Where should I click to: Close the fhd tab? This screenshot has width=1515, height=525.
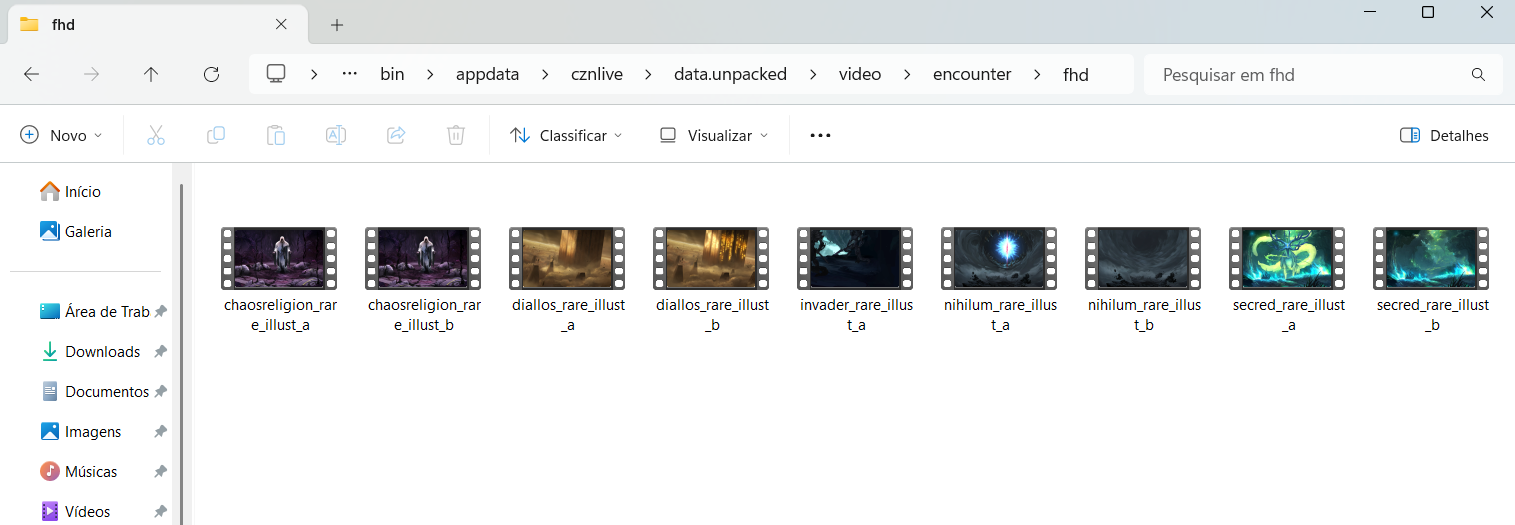(281, 24)
